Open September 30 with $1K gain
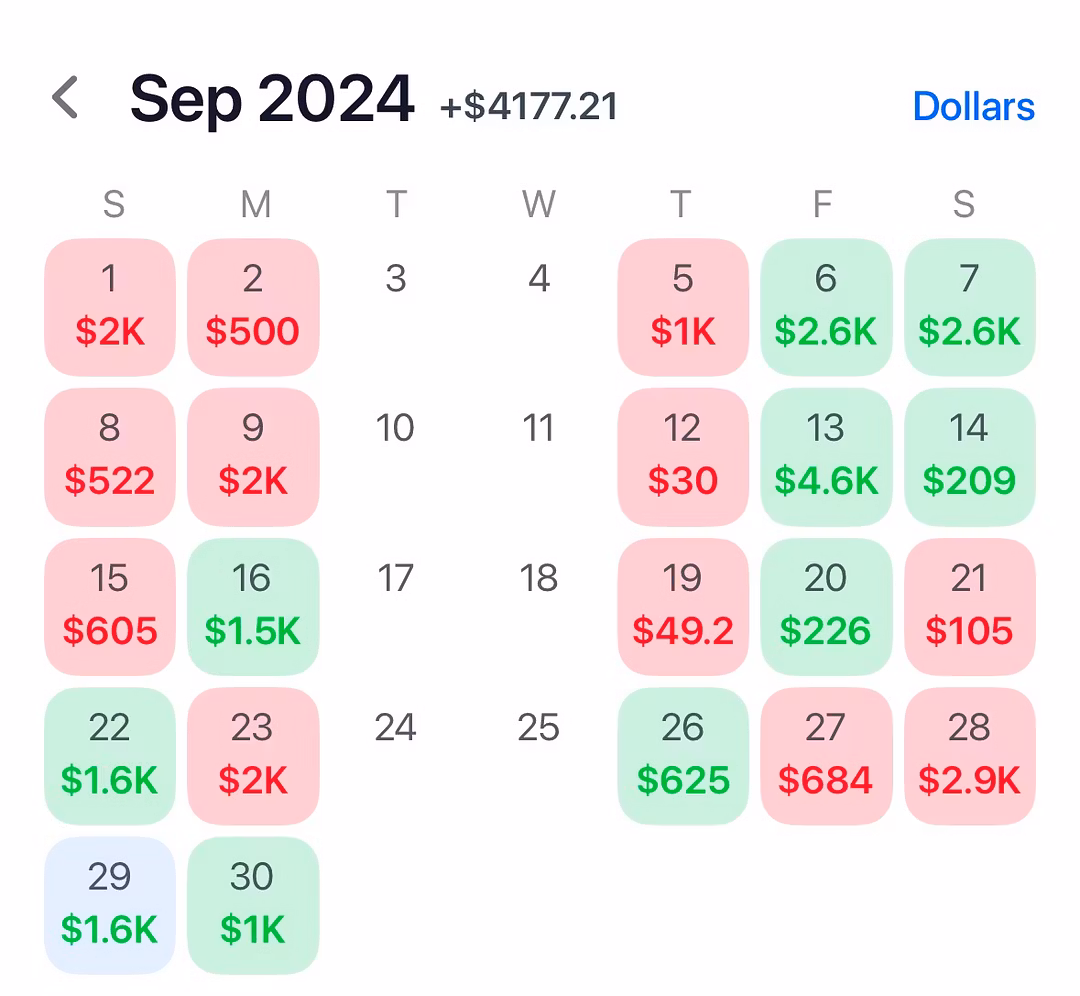The image size is (1080, 996). tap(253, 905)
